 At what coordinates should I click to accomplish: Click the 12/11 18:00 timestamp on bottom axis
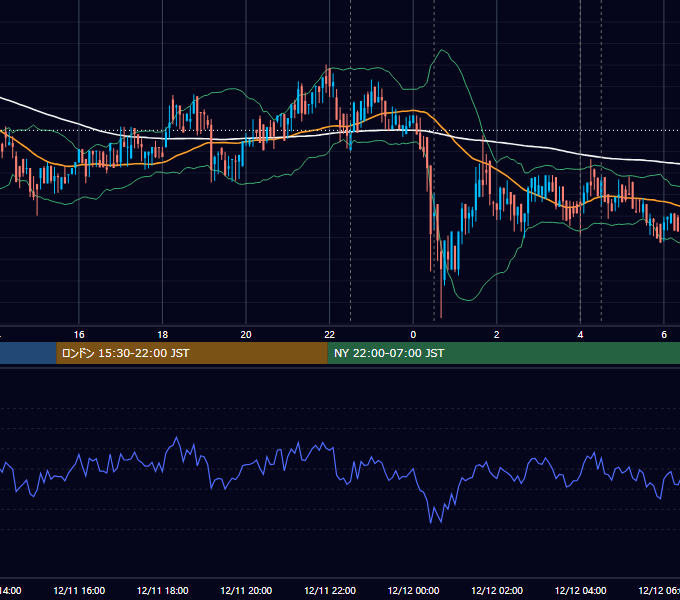[x=163, y=590]
